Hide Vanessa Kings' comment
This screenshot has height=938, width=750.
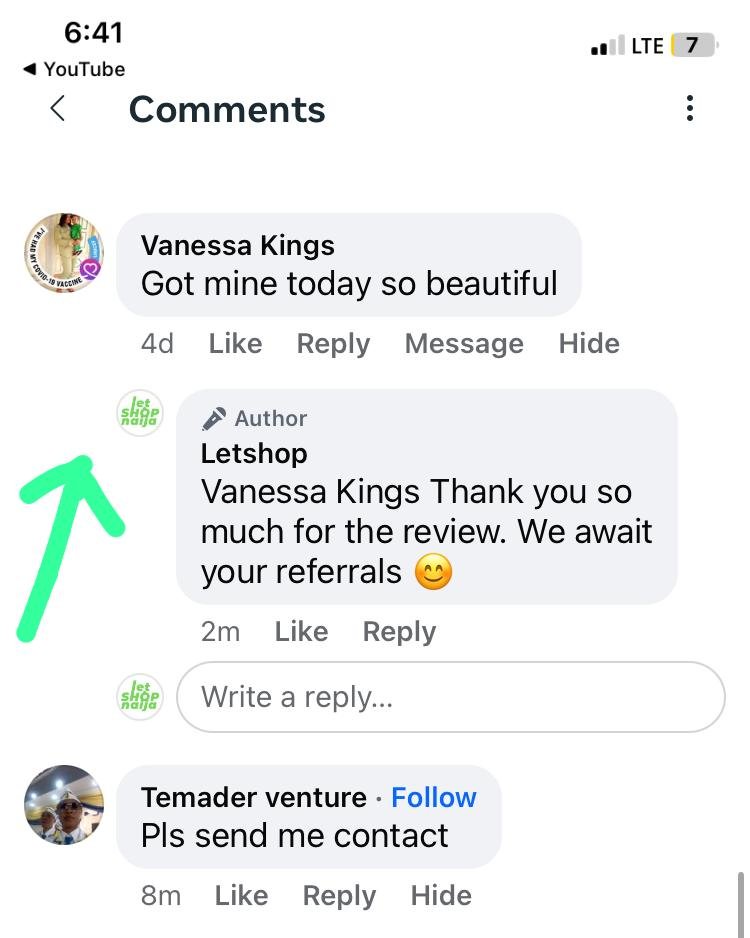(589, 344)
